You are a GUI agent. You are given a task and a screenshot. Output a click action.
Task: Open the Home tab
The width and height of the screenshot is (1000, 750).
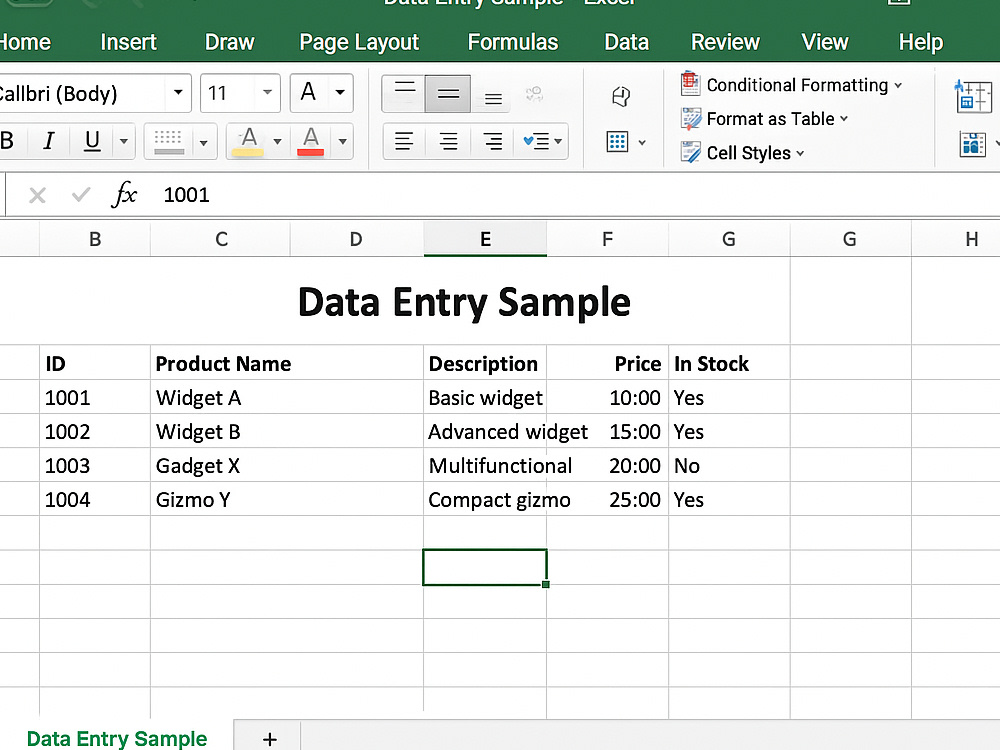pos(24,42)
